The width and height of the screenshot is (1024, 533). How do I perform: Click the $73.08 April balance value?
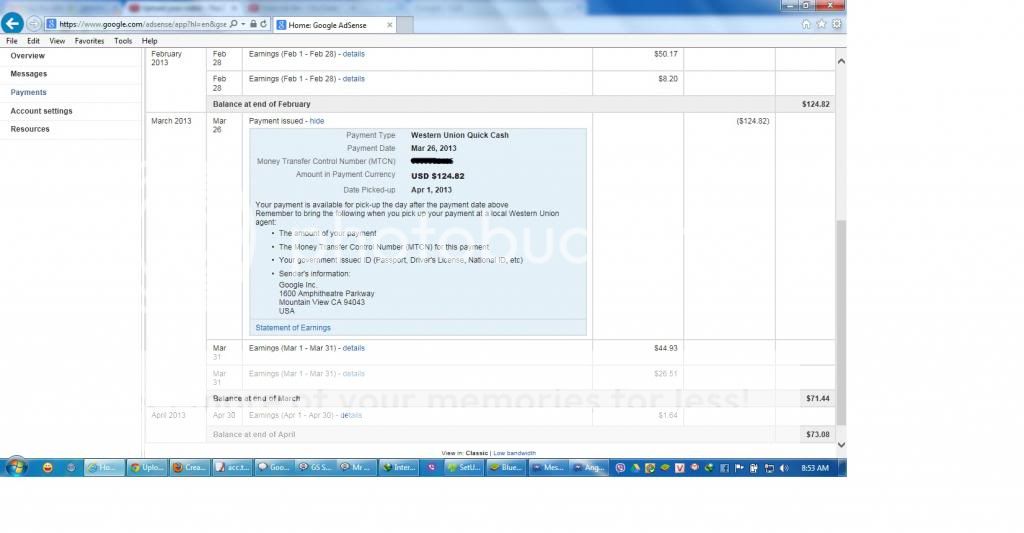tap(818, 434)
